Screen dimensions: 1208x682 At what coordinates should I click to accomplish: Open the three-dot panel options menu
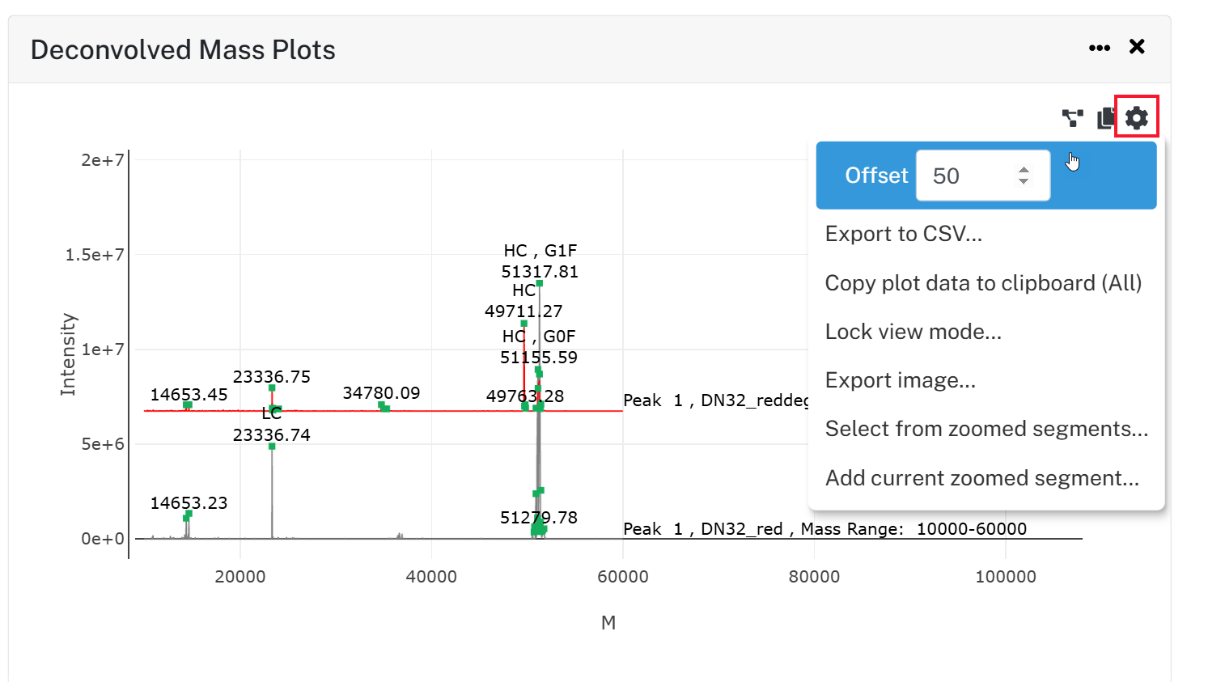1099,47
